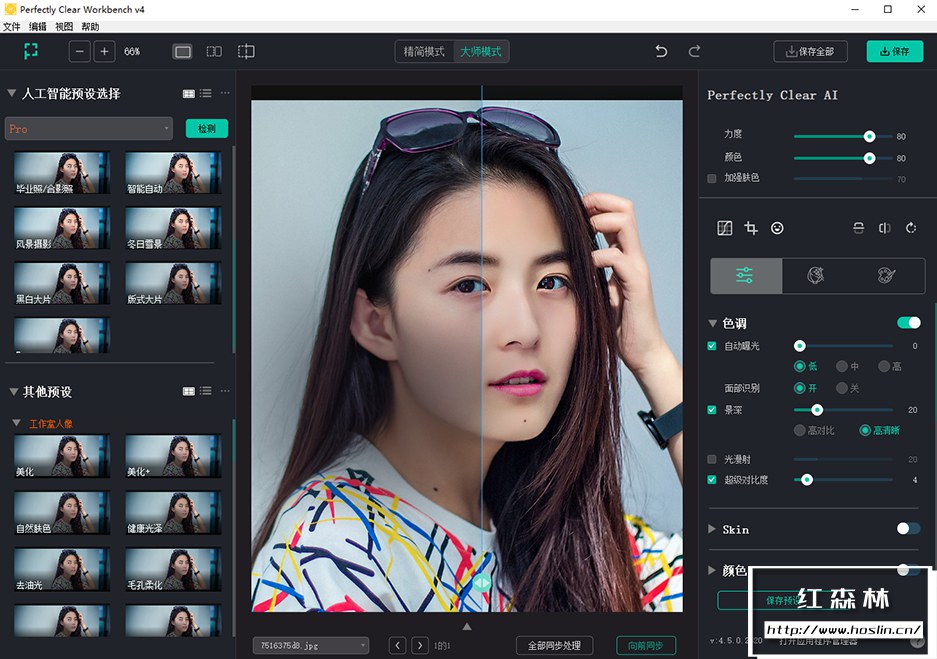
Task: Zoom out with the minus button
Action: pyautogui.click(x=79, y=51)
